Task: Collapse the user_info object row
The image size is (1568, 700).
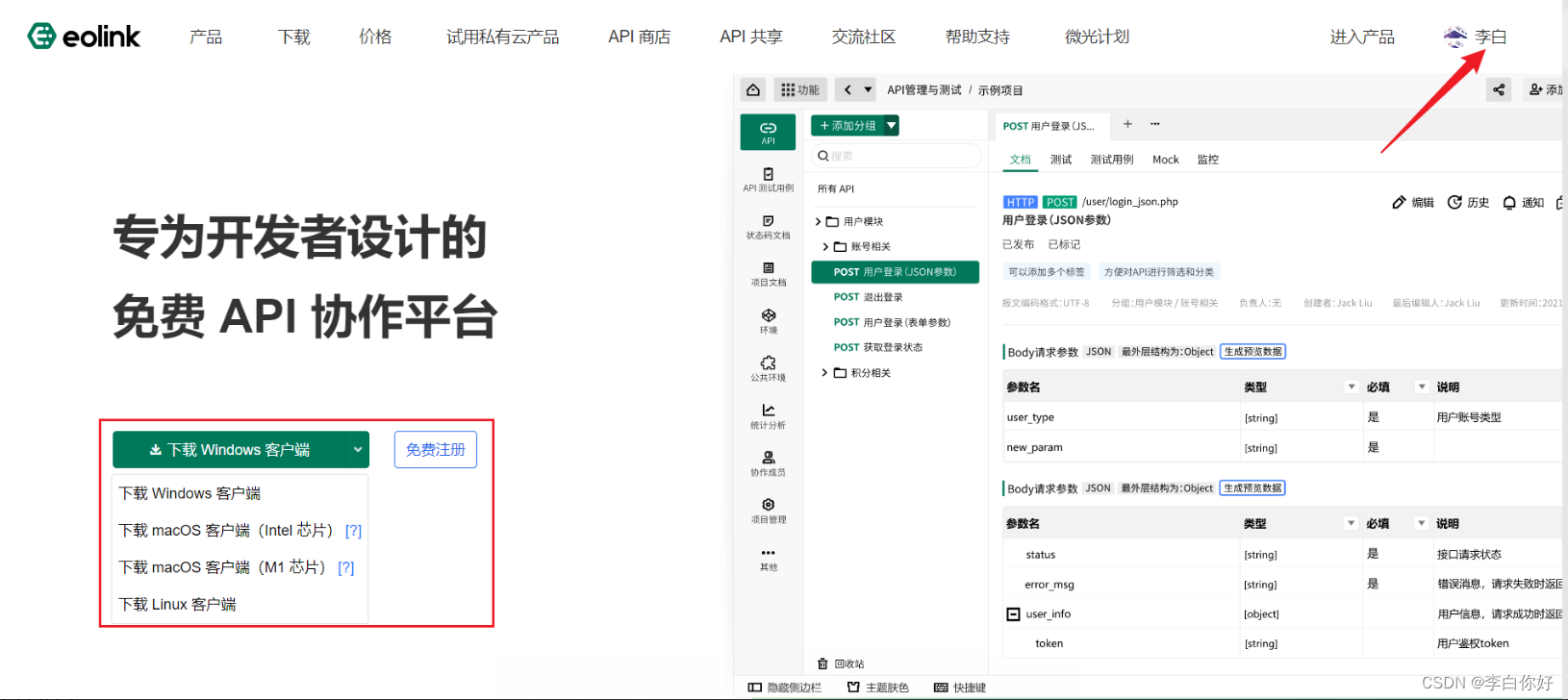Action: [1013, 613]
